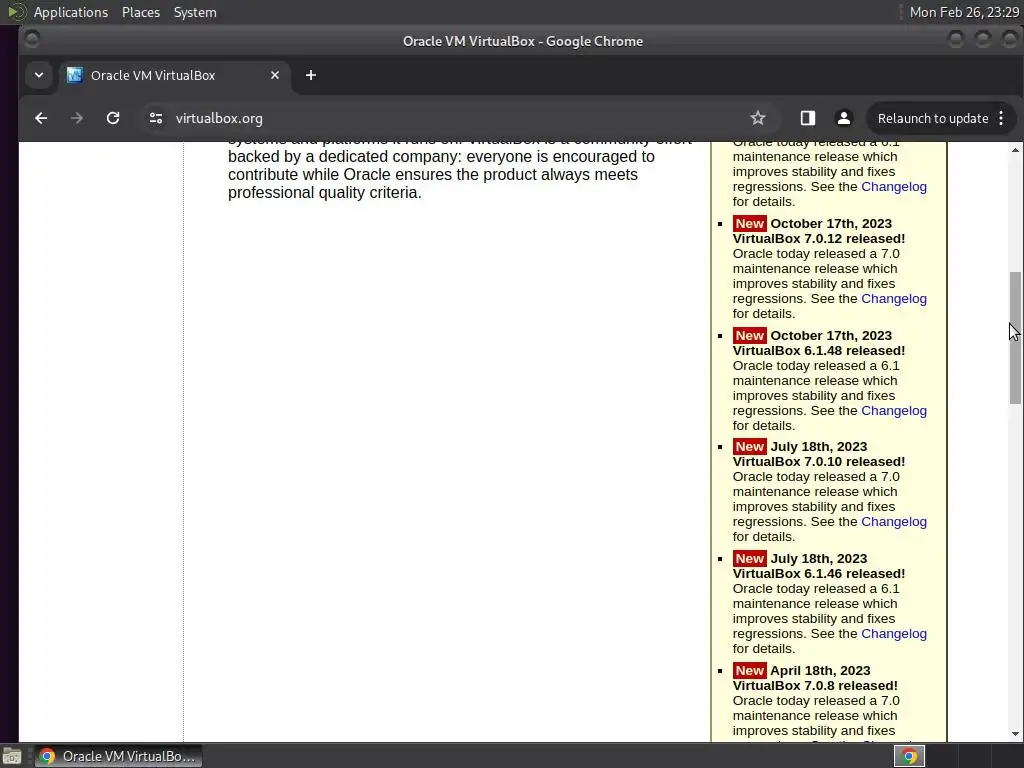The image size is (1024, 768).
Task: Open Chrome three-dot menu
Action: 1001,118
